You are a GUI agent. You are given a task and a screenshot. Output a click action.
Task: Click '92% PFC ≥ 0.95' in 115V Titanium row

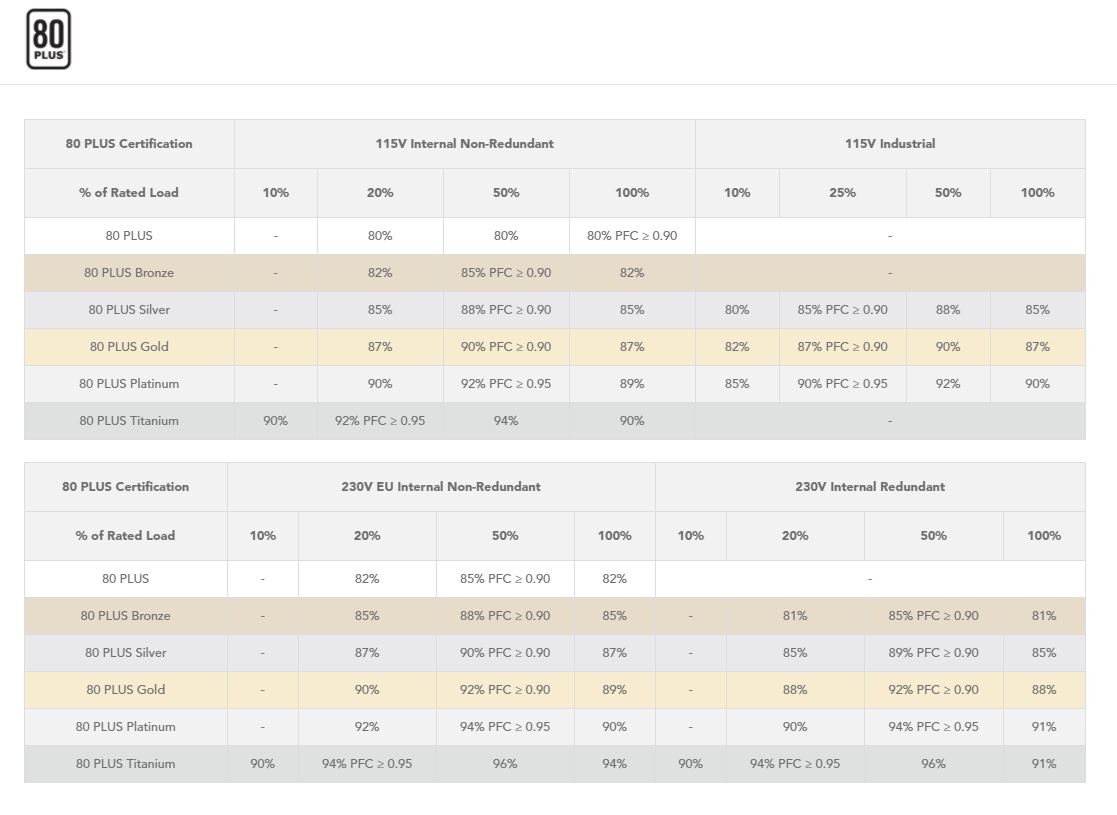click(x=380, y=421)
